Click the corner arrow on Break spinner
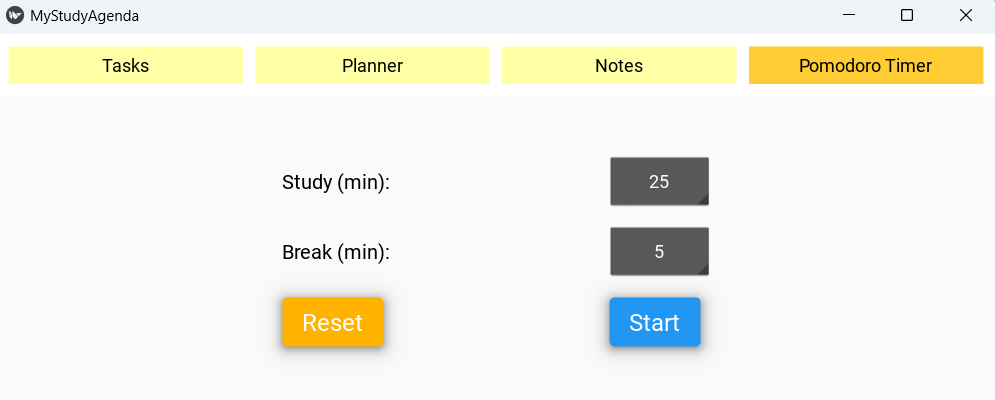Screen dimensions: 995x400 (703, 271)
